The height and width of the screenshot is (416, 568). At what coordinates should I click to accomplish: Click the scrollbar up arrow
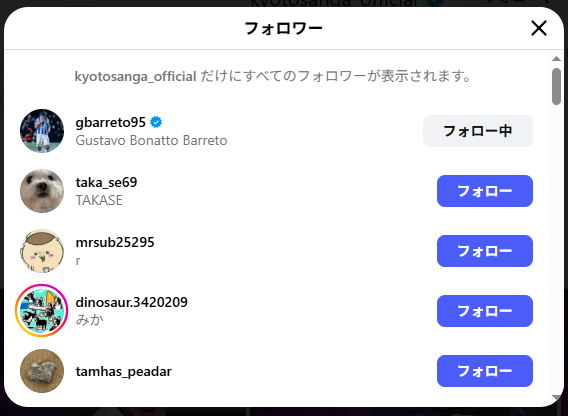556,59
